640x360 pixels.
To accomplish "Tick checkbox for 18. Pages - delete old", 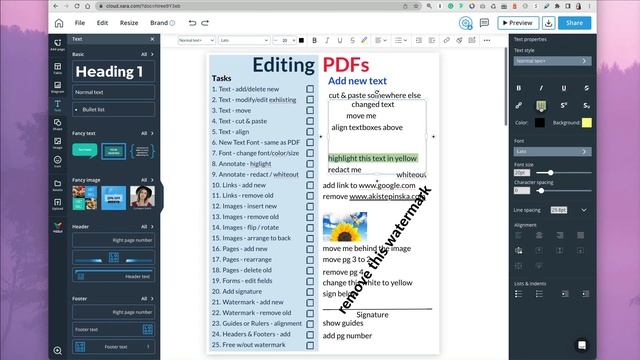I will pyautogui.click(x=310, y=271).
